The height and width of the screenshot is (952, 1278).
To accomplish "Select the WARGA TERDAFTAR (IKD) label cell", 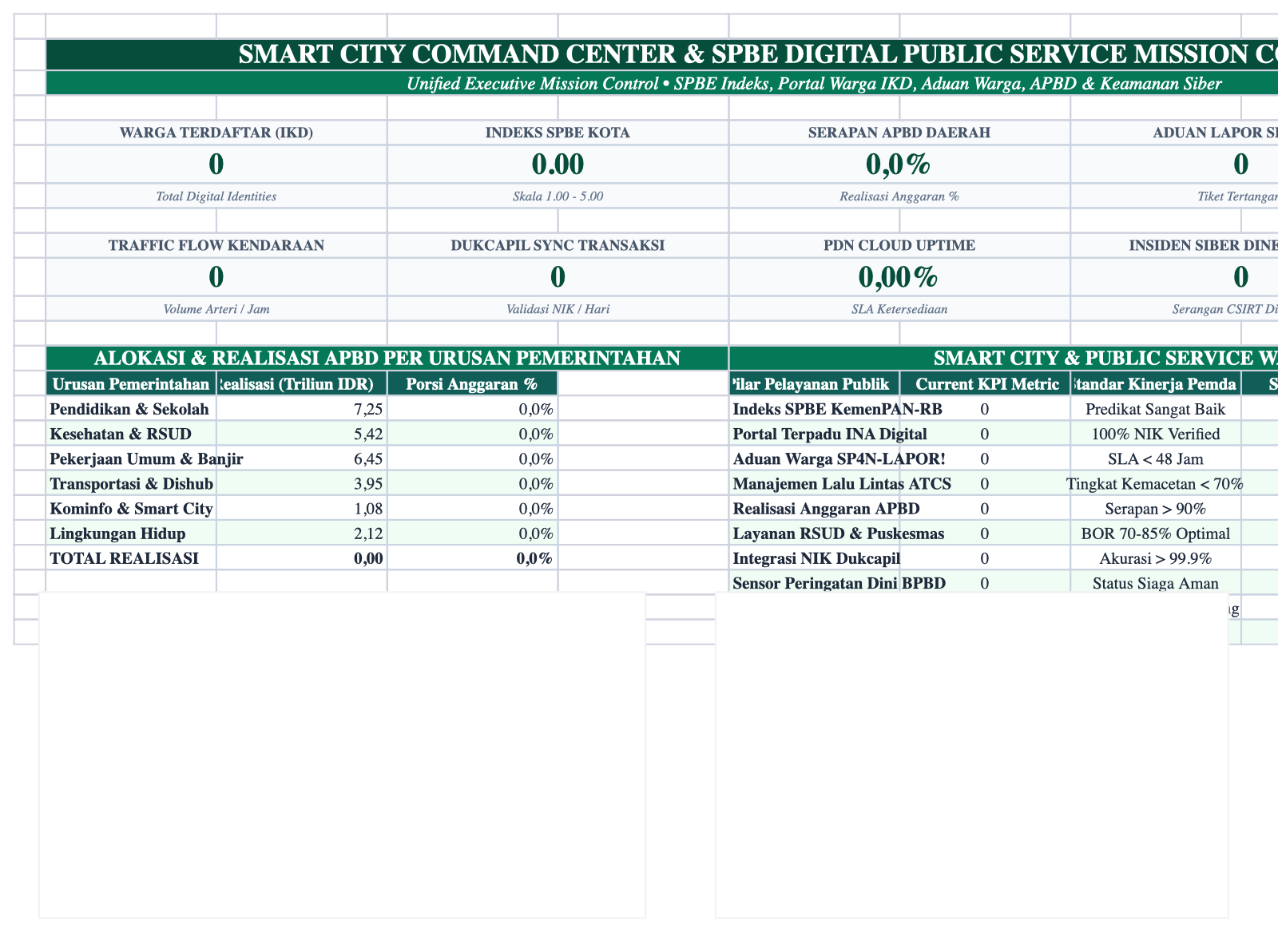I will pyautogui.click(x=216, y=133).
